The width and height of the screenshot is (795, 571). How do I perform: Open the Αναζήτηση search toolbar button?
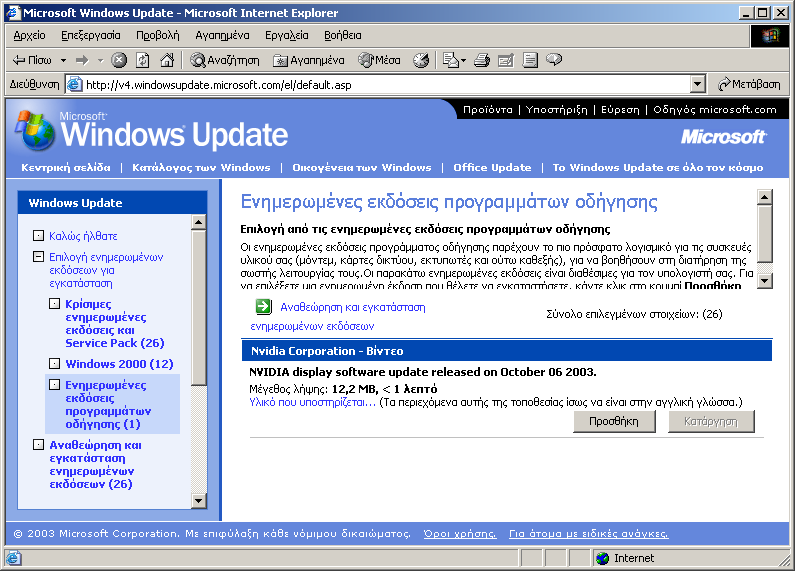tap(224, 60)
